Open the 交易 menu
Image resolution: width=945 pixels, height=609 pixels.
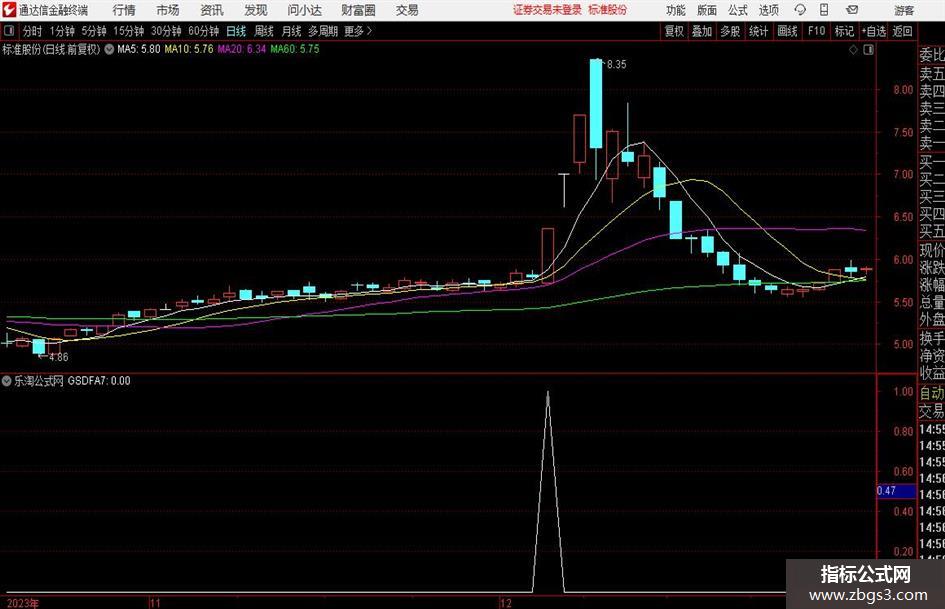407,10
